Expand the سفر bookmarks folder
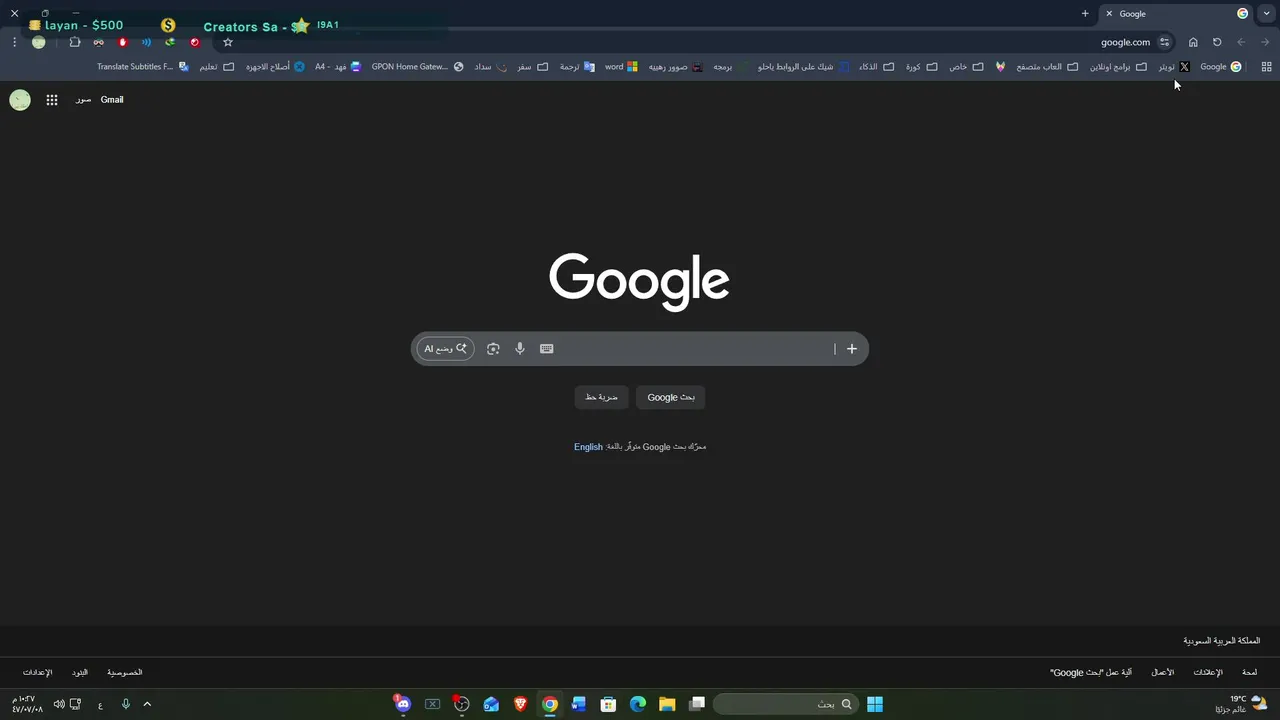The height and width of the screenshot is (720, 1280). (532, 67)
